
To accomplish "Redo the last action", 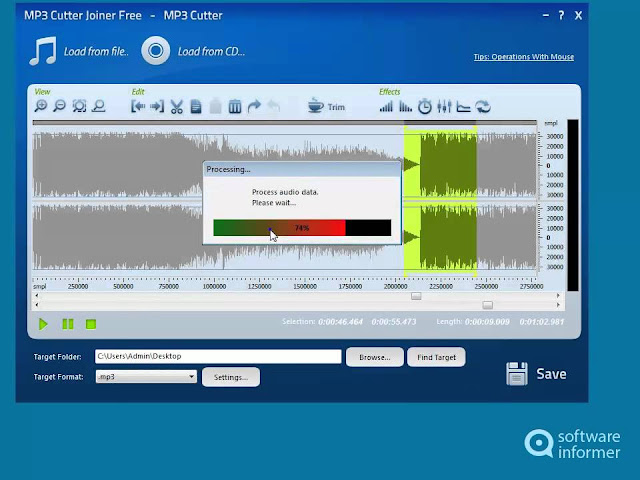I will click(254, 107).
